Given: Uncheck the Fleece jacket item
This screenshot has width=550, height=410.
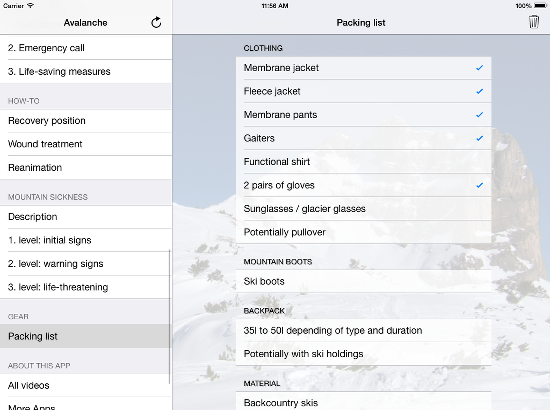Looking at the screenshot, I should 363,92.
